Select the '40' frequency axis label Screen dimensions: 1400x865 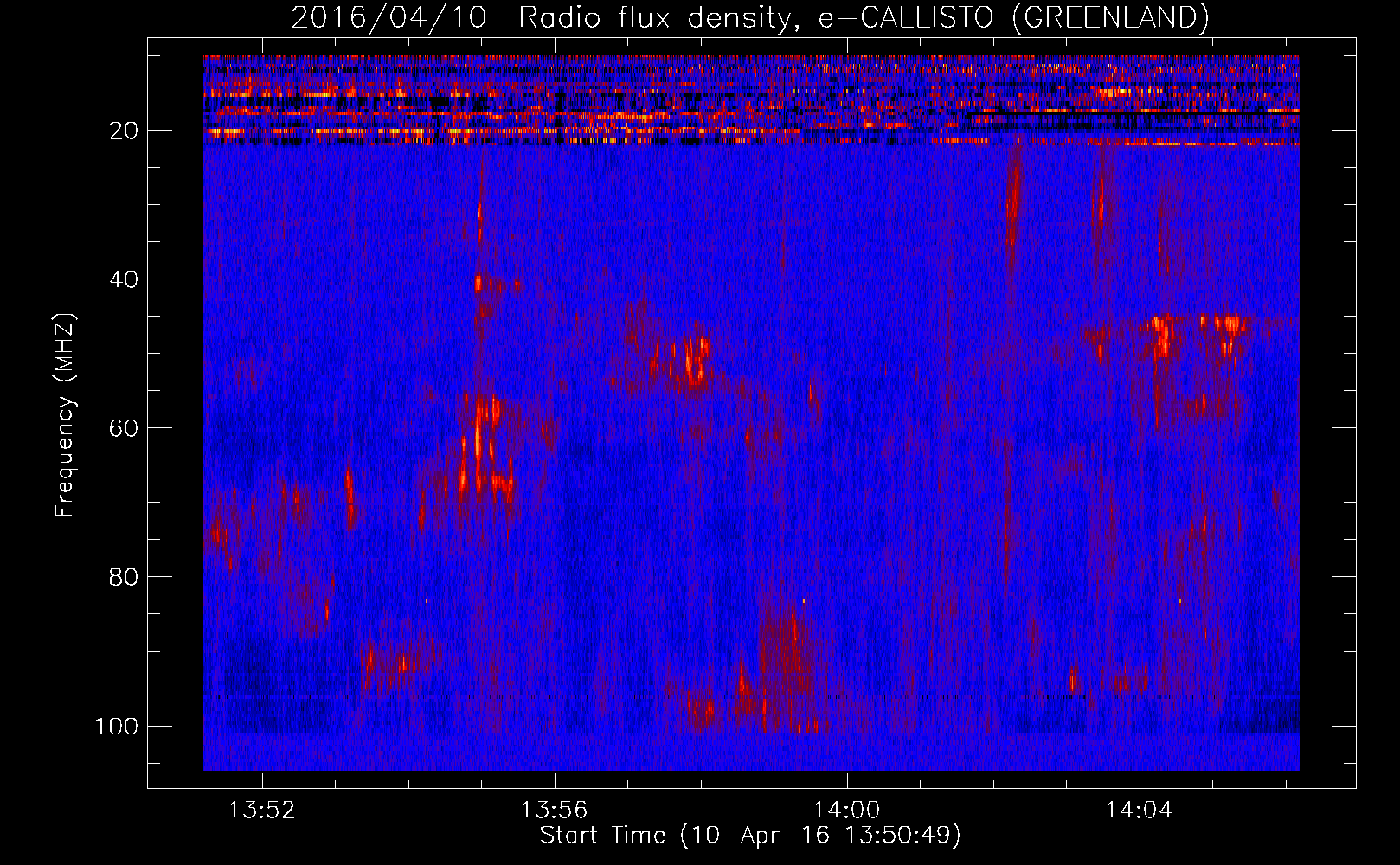point(124,279)
